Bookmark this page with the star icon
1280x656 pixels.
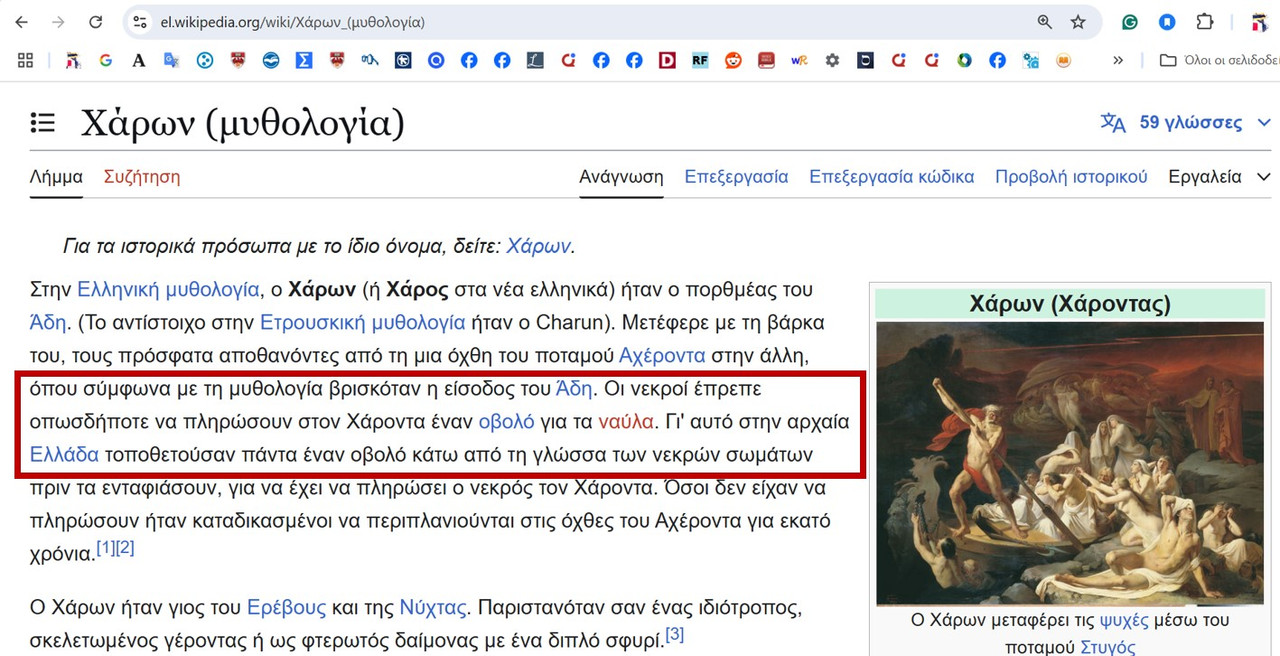click(1078, 22)
